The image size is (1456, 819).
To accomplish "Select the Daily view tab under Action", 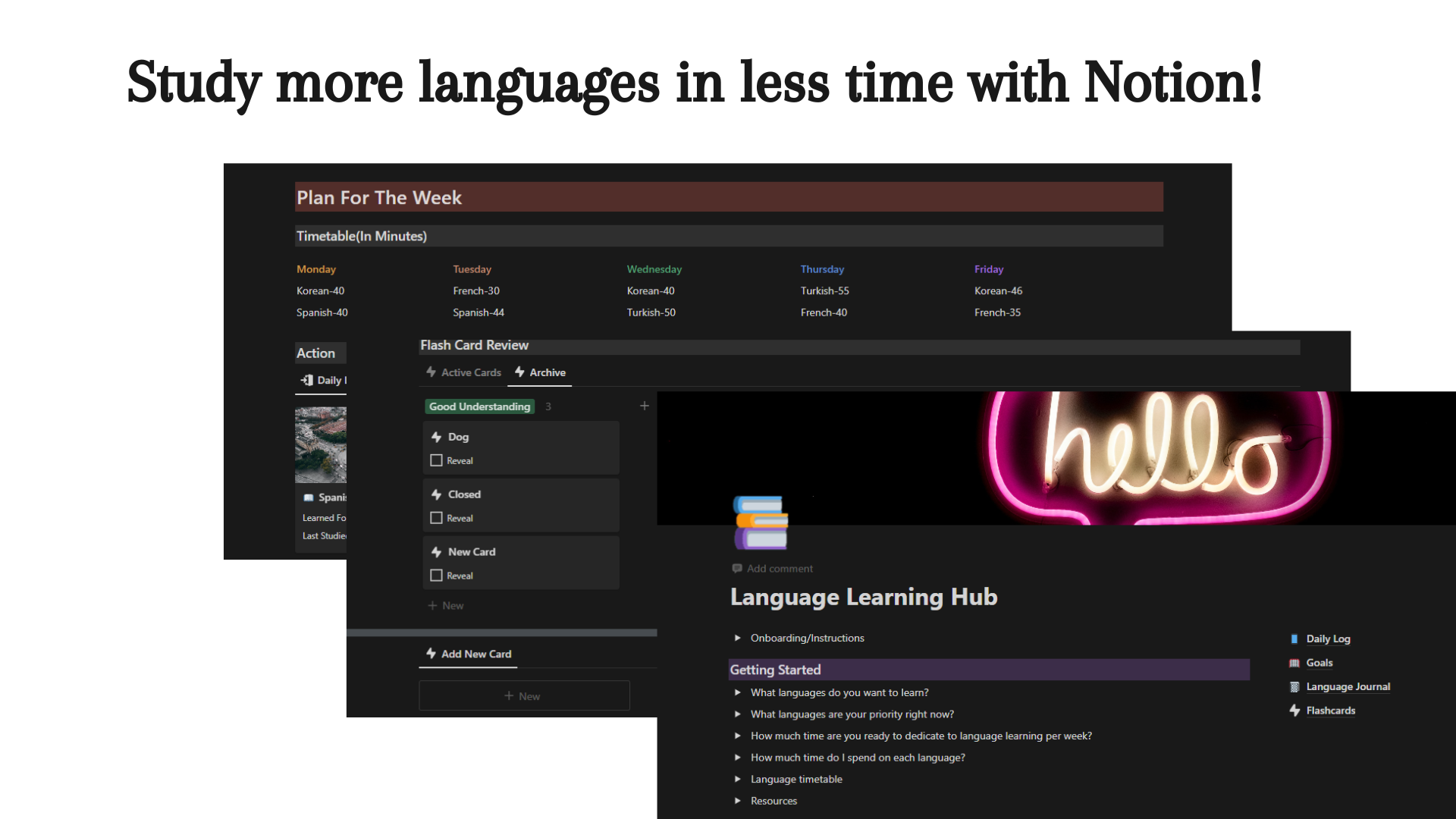I will click(x=323, y=380).
